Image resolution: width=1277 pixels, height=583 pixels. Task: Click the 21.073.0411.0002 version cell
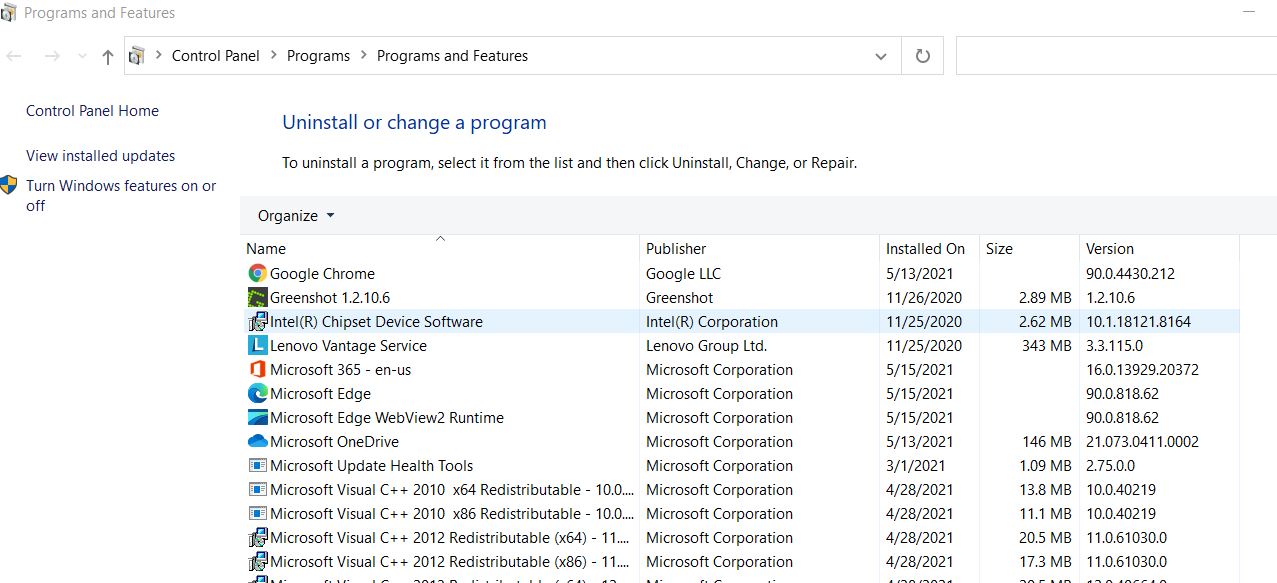click(1142, 441)
